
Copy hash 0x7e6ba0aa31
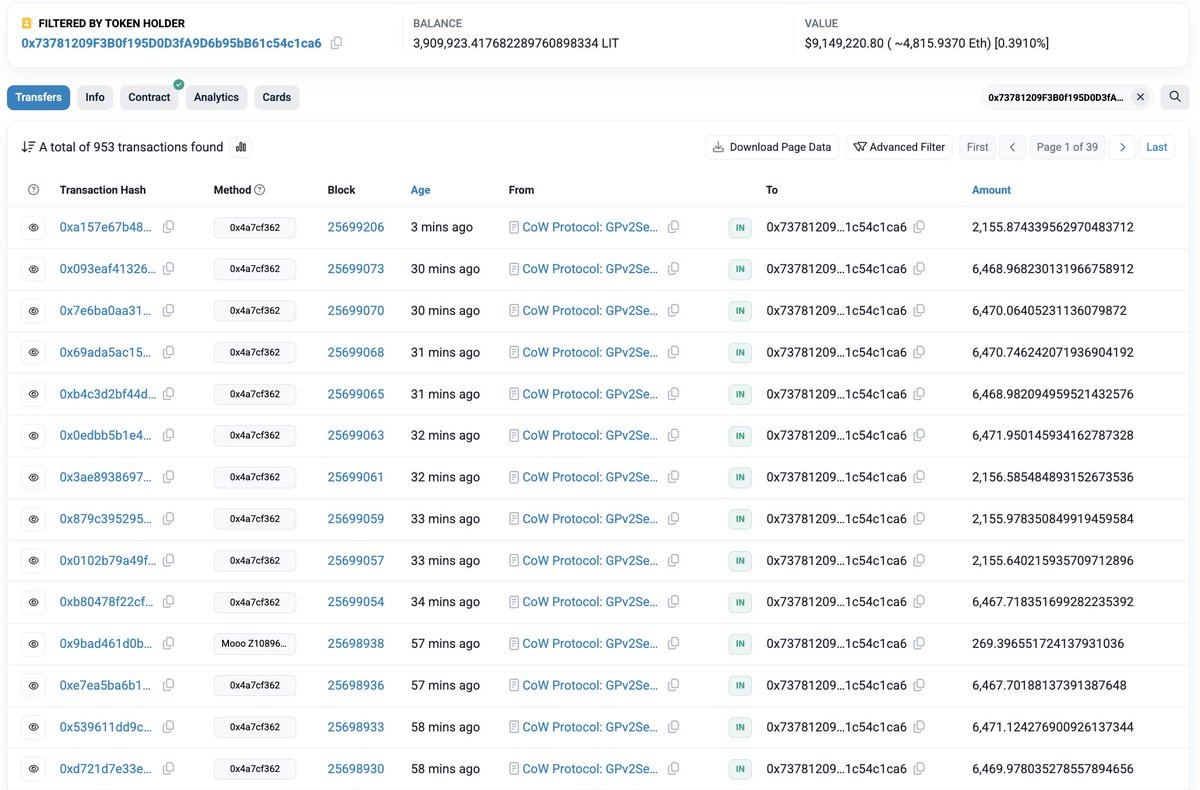[168, 310]
